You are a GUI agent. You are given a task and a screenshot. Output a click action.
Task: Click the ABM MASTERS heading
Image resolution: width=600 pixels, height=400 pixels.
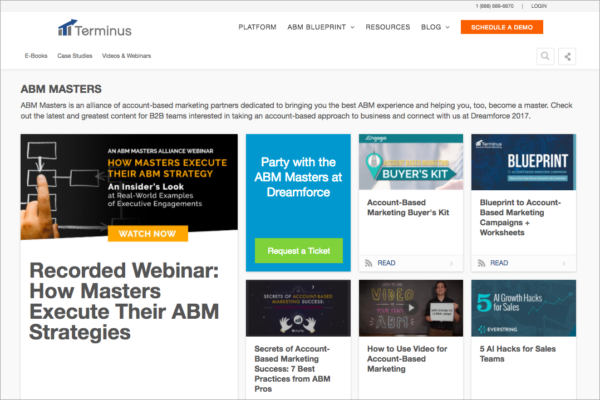pyautogui.click(x=61, y=89)
